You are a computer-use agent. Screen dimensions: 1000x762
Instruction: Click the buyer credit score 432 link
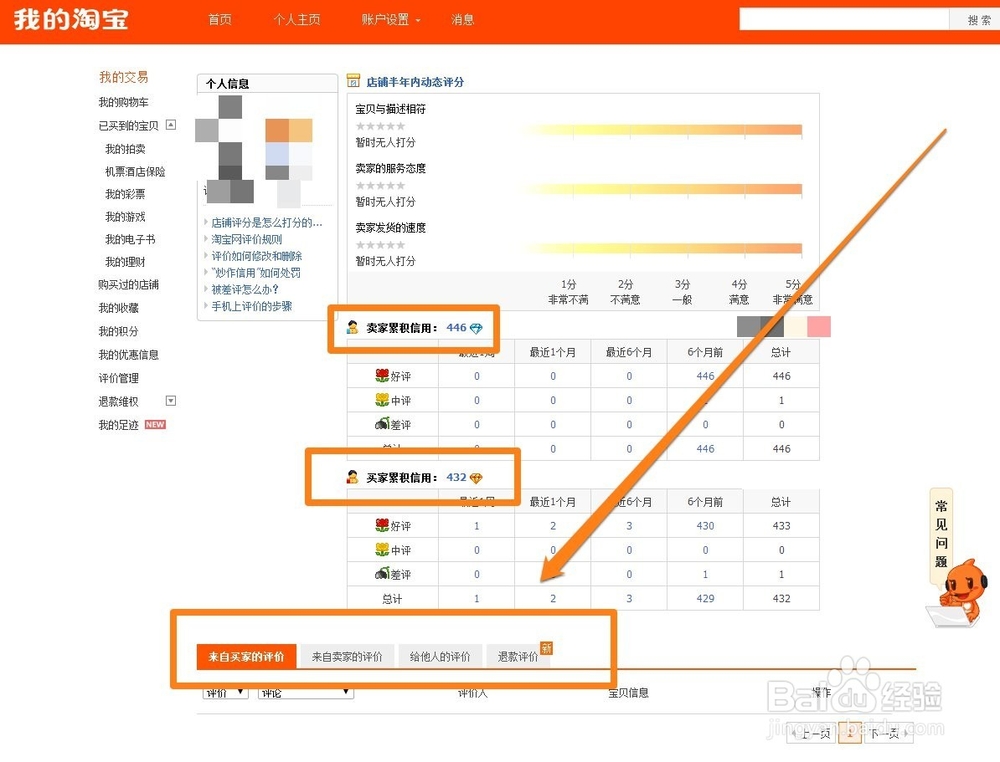(x=456, y=477)
